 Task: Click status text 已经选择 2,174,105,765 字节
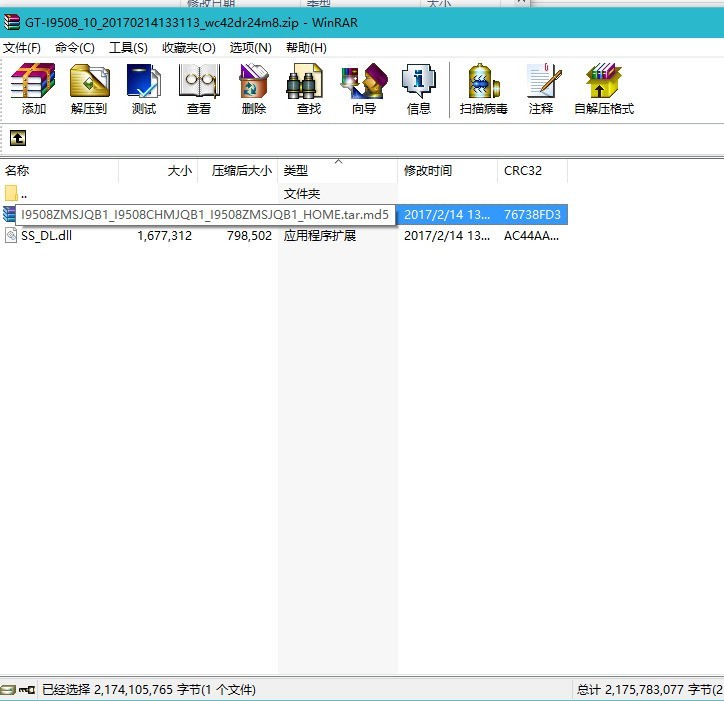click(x=149, y=689)
